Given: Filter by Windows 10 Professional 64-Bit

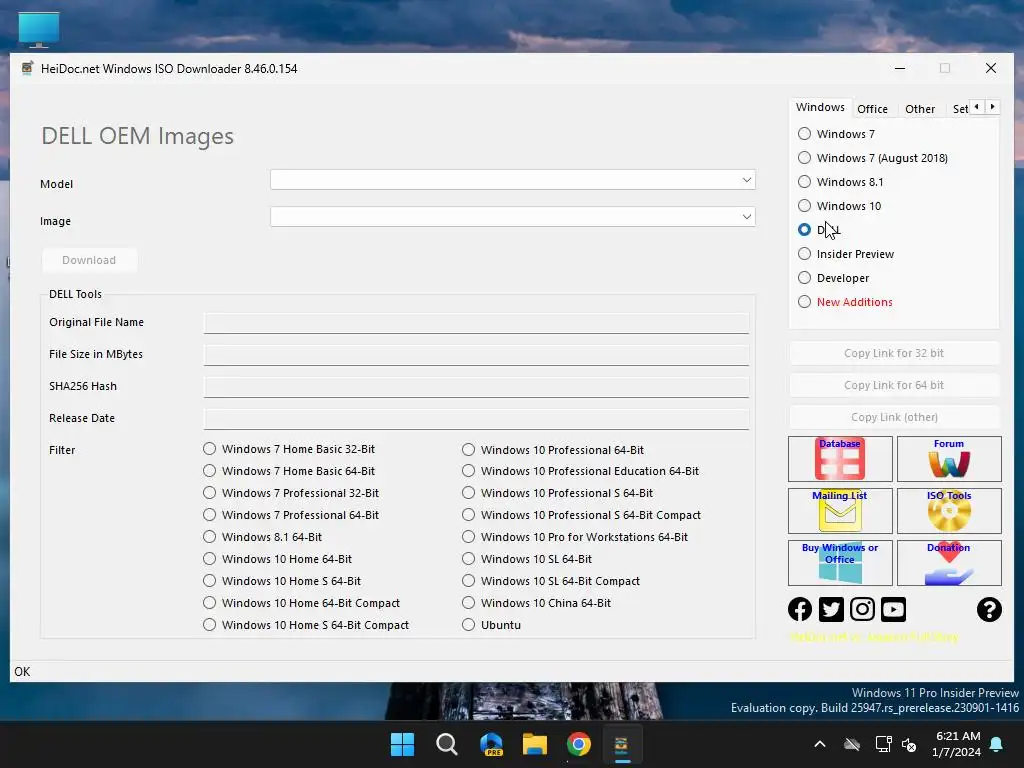Looking at the screenshot, I should click(x=552, y=450).
